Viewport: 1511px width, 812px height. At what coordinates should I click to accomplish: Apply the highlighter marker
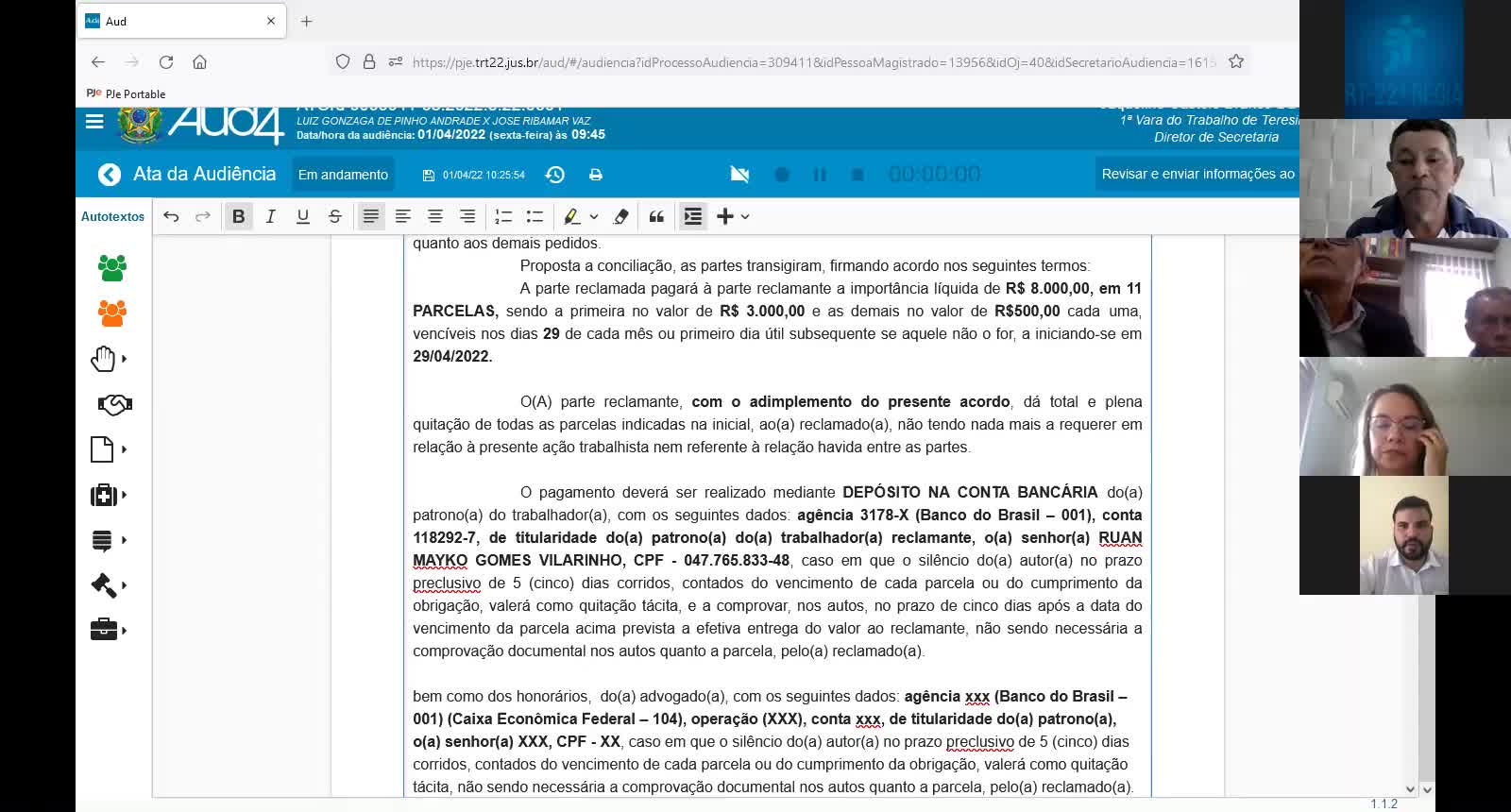point(571,216)
